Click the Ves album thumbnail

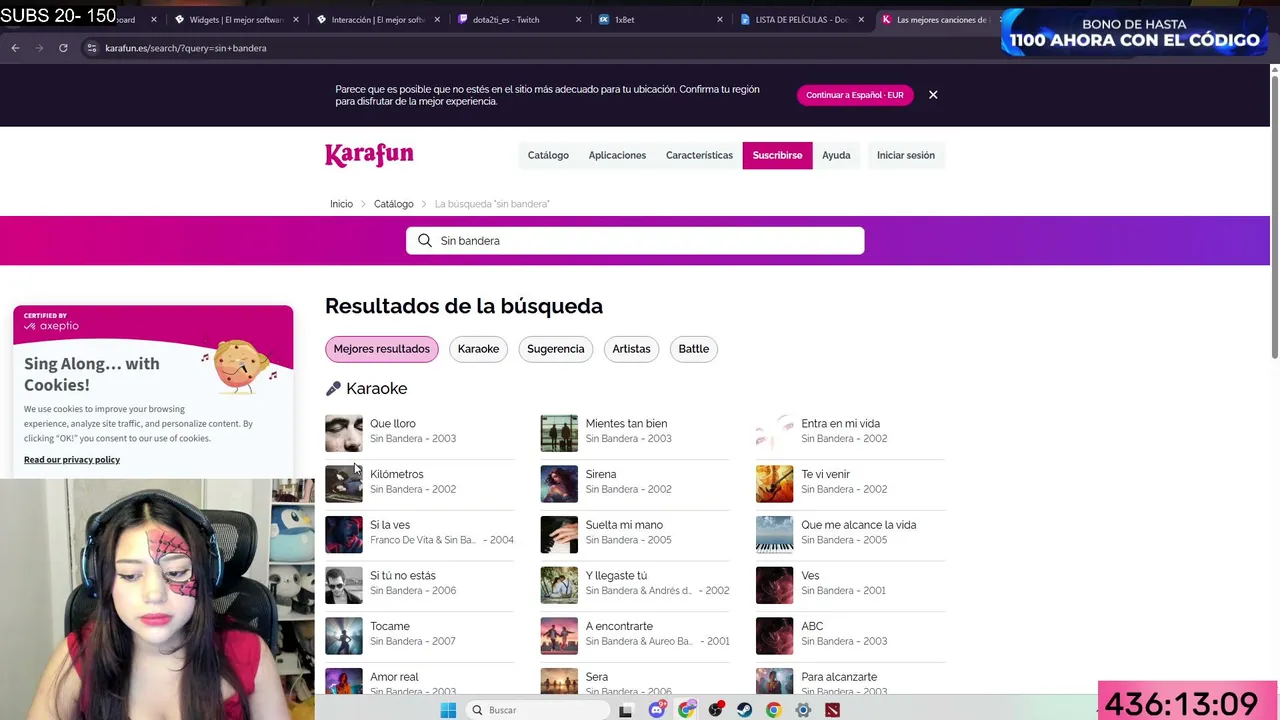click(x=774, y=585)
